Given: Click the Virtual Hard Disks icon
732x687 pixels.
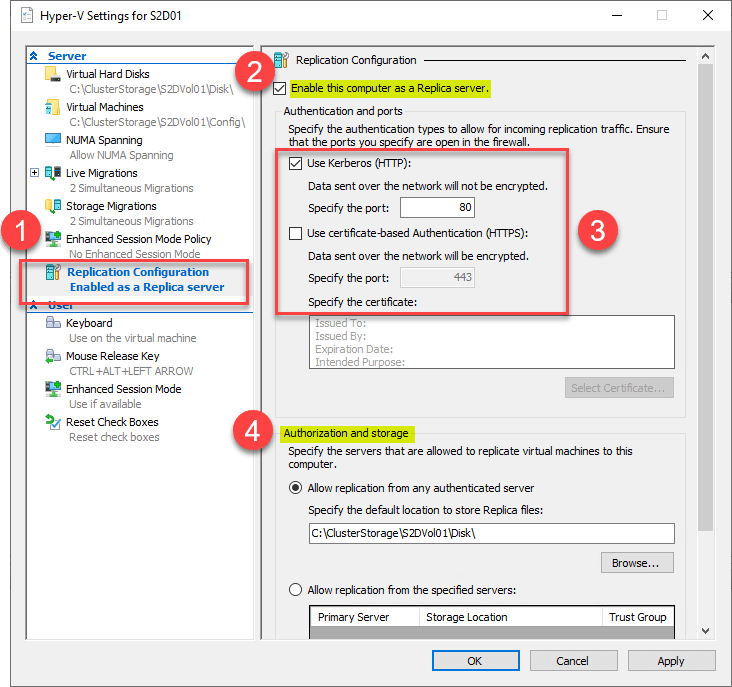Looking at the screenshot, I should click(x=52, y=74).
